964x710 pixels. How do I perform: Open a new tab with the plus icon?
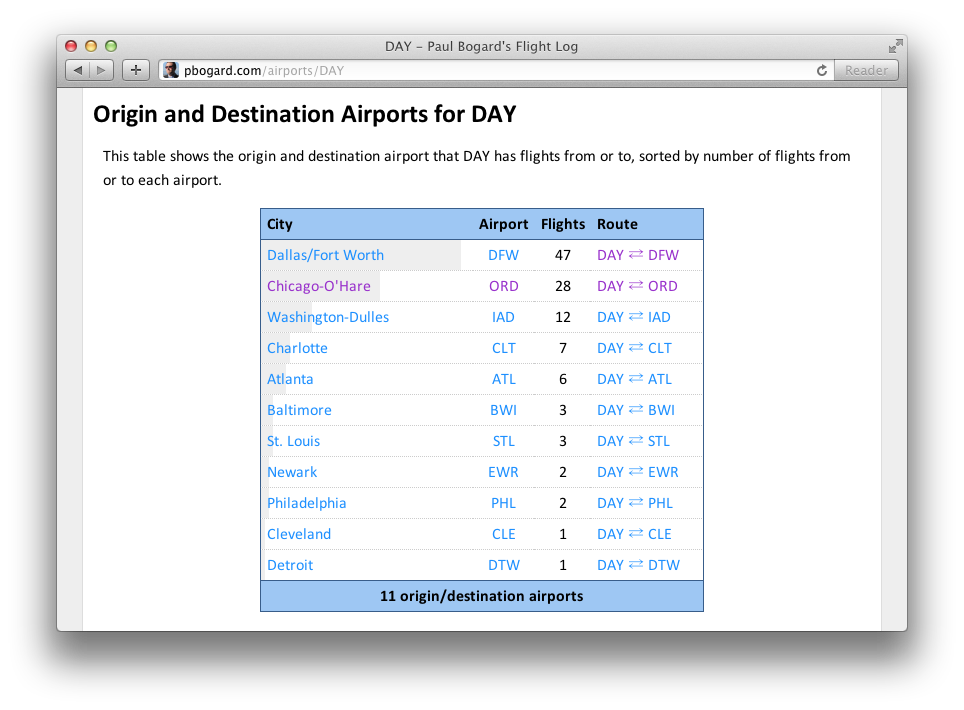(x=135, y=70)
